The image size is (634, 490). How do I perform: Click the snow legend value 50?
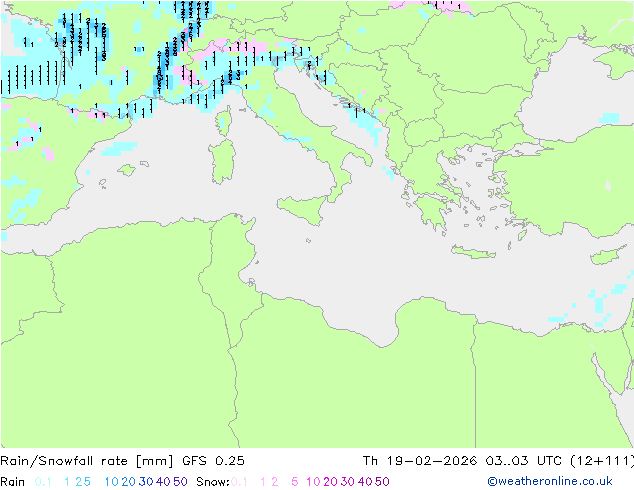click(x=382, y=482)
